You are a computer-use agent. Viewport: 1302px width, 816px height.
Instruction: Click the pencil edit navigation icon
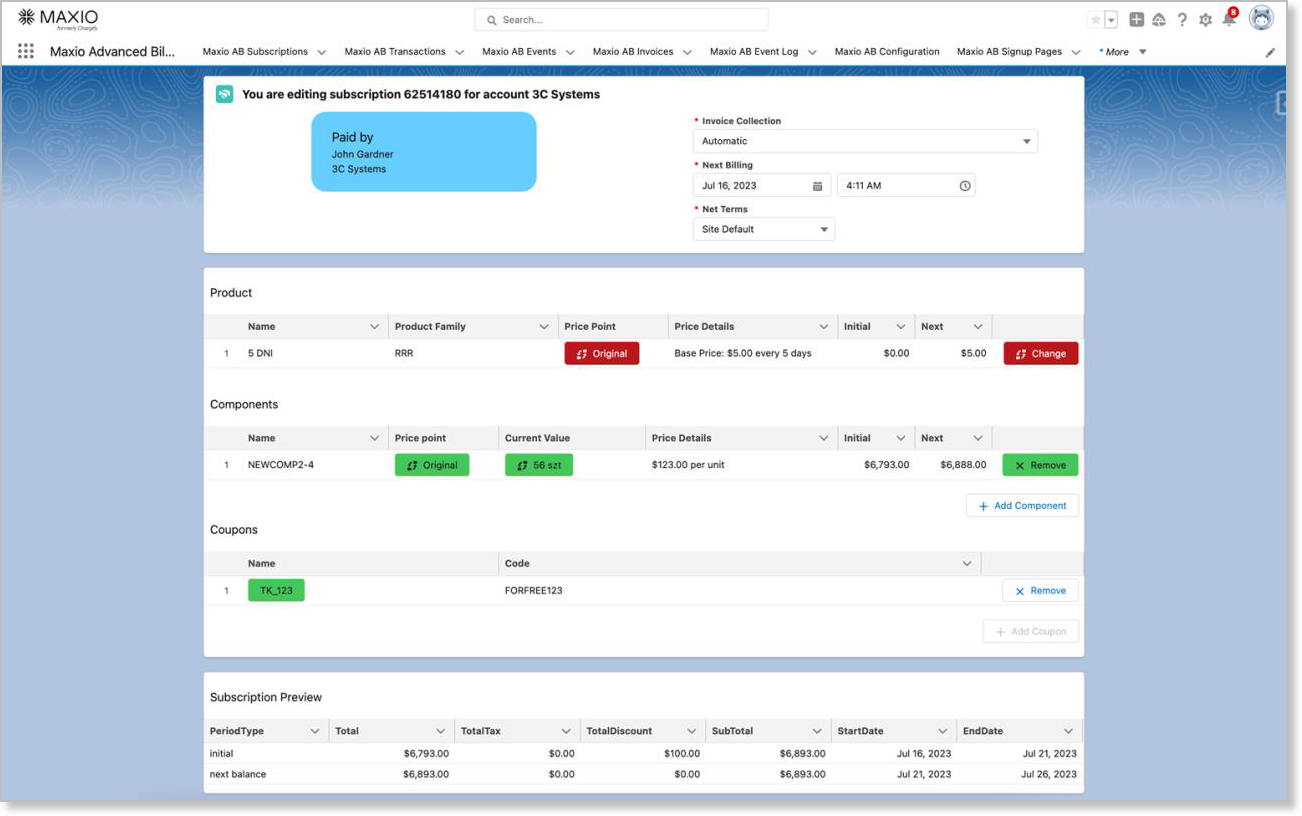pos(1270,52)
